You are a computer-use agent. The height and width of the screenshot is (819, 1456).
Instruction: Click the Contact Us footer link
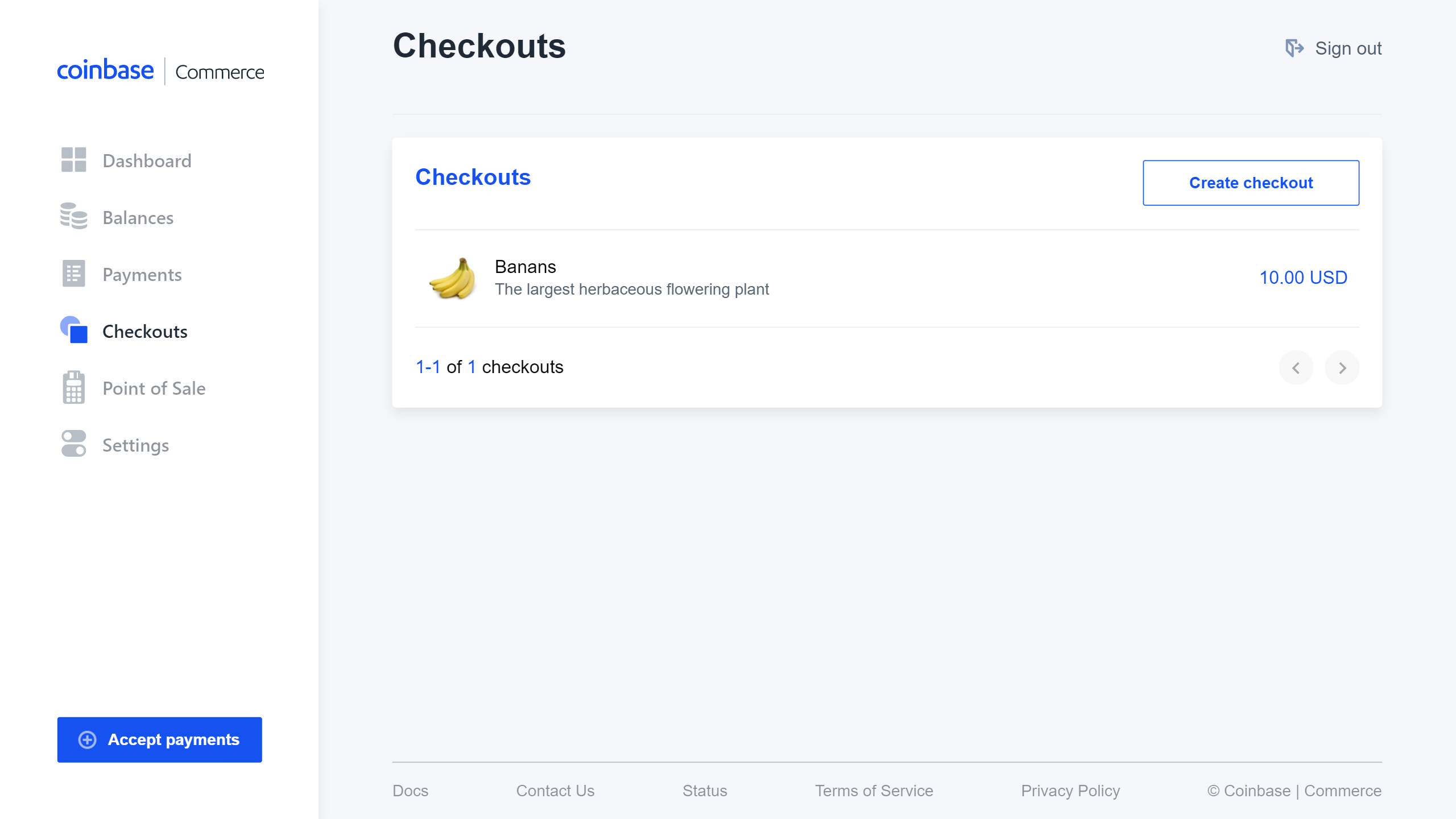click(x=555, y=791)
